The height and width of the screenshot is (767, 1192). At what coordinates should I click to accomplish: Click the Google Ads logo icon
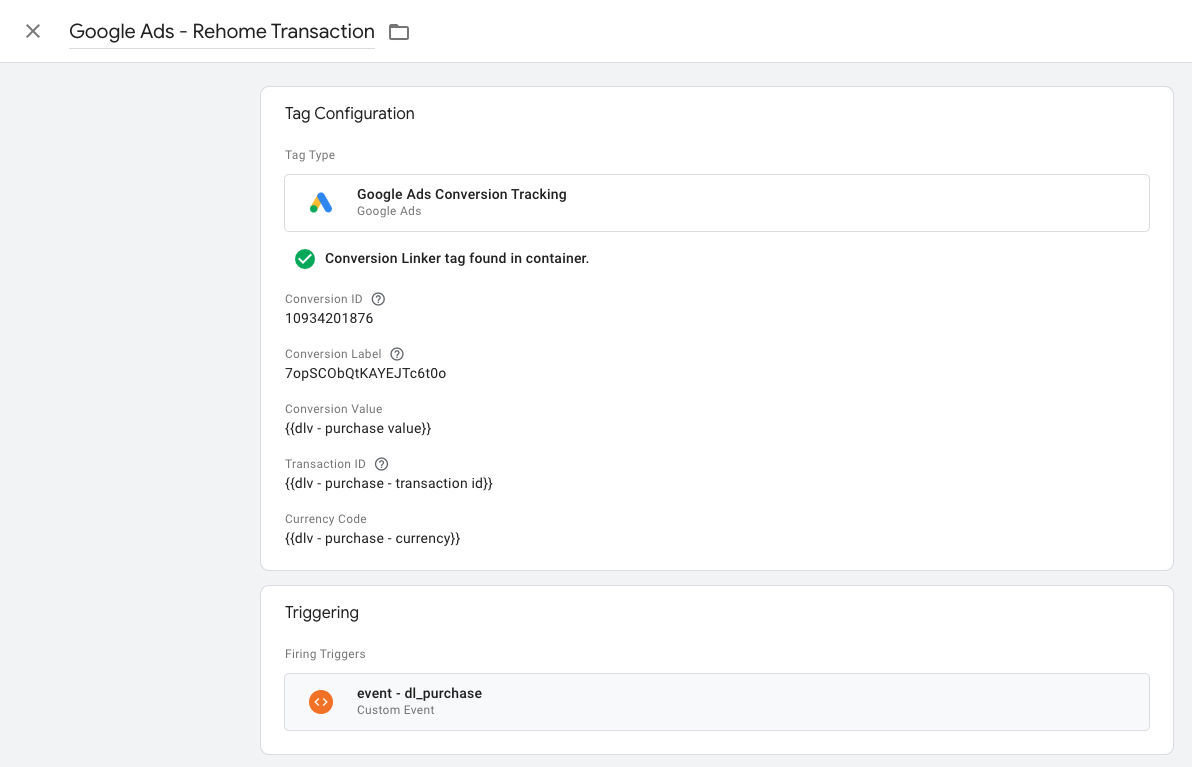[321, 203]
